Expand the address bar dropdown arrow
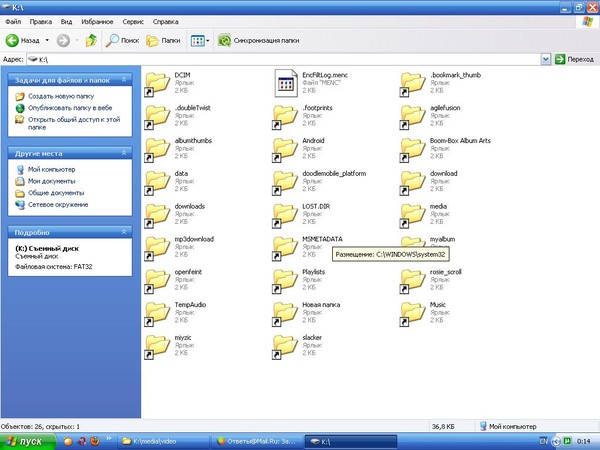Viewport: 600px width, 450px height. coord(545,59)
